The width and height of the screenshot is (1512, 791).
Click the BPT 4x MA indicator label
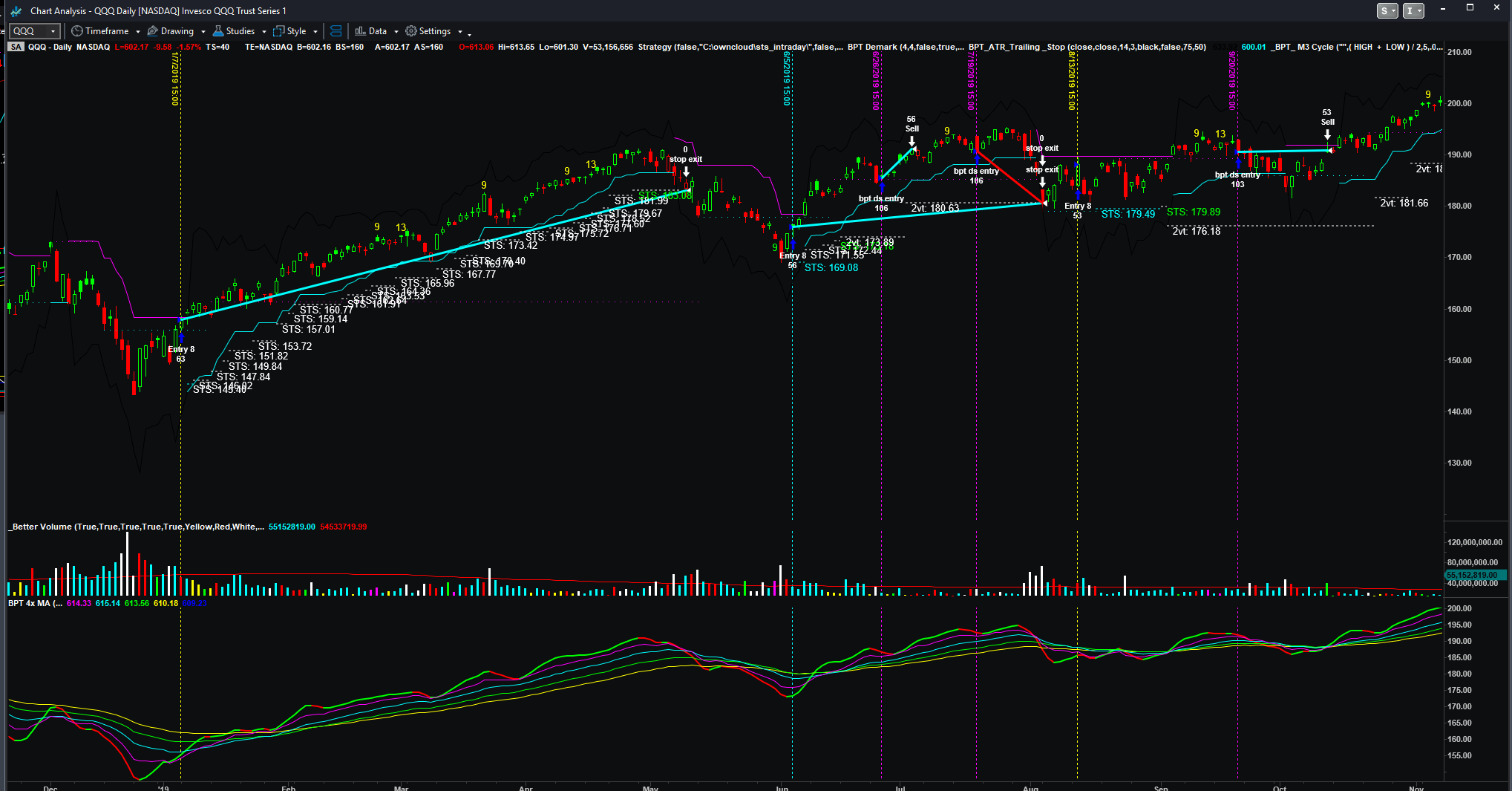coord(34,603)
